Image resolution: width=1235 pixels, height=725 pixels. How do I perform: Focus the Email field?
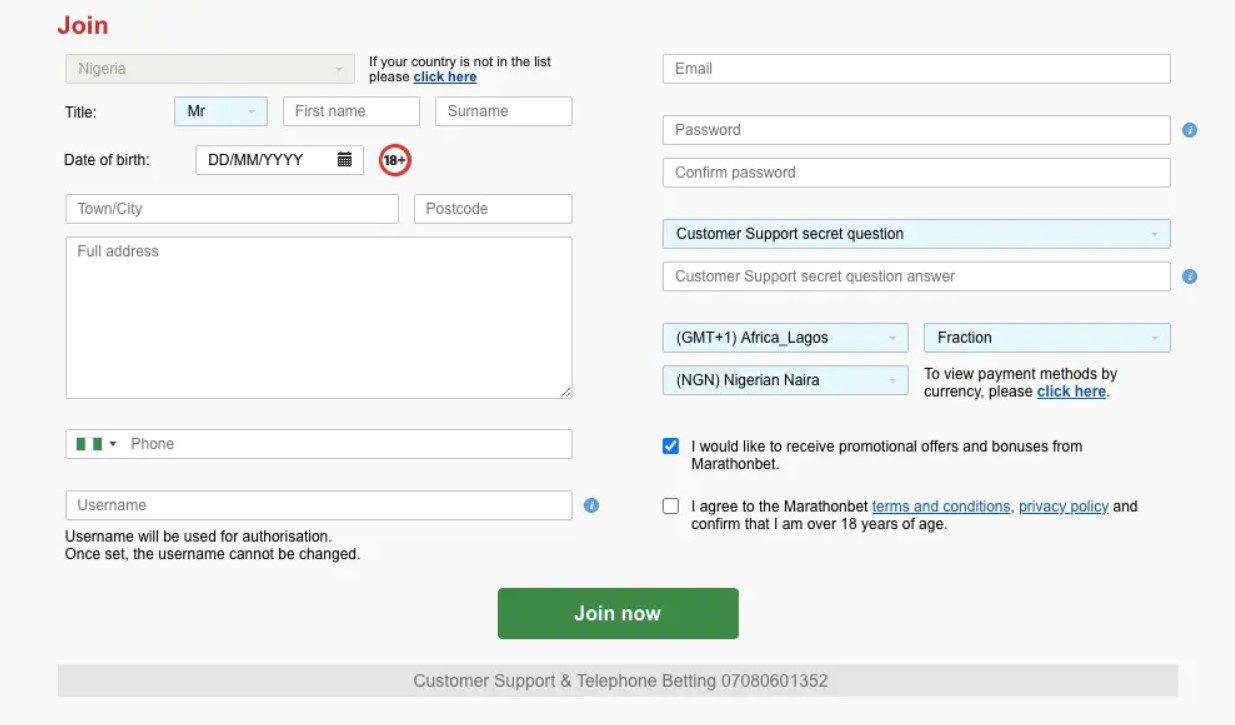(x=916, y=69)
